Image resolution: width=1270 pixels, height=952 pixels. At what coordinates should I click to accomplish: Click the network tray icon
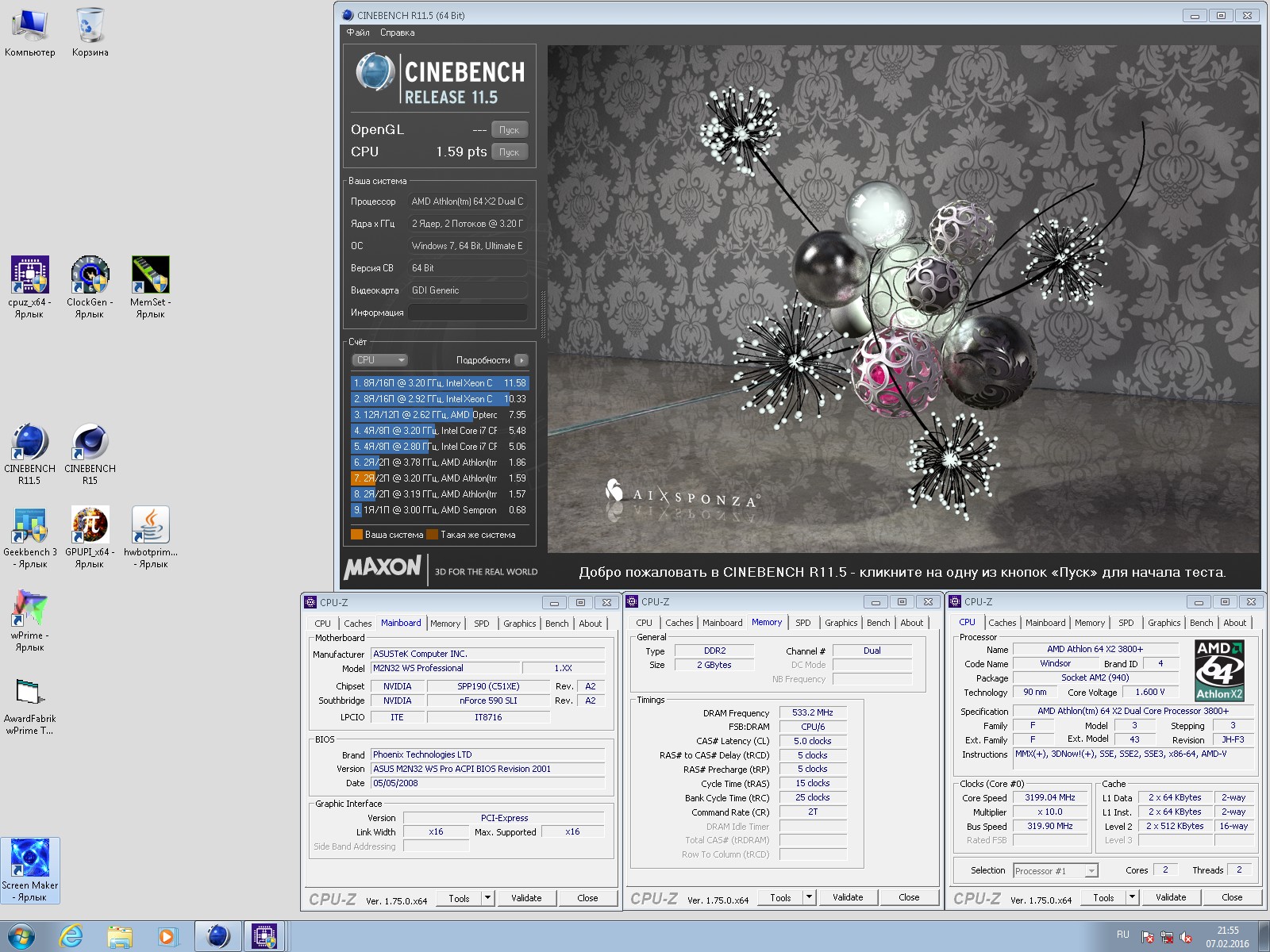click(x=1166, y=938)
